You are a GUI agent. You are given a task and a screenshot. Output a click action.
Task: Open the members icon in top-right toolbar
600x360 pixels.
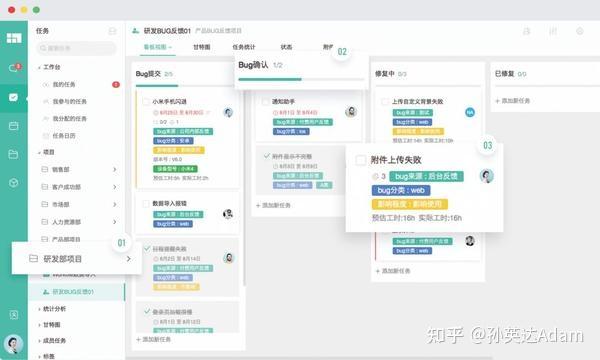pos(527,31)
